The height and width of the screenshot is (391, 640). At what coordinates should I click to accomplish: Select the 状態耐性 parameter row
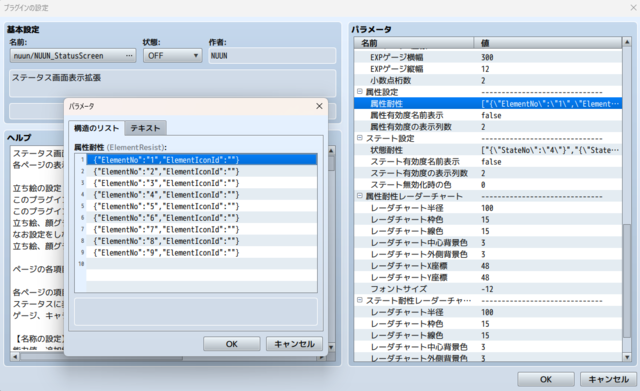pos(488,150)
